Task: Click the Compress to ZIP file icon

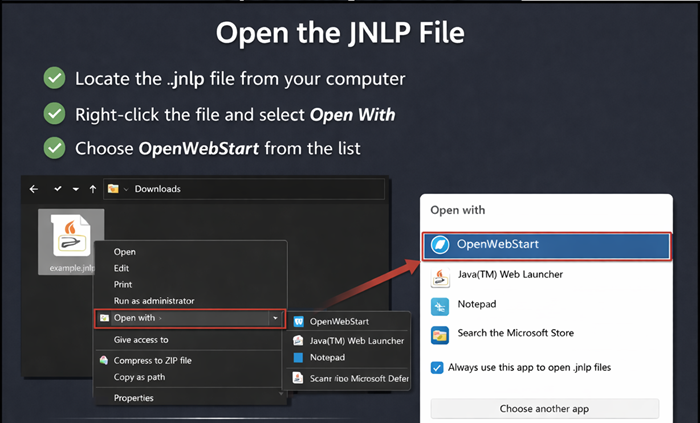Action: coord(104,360)
